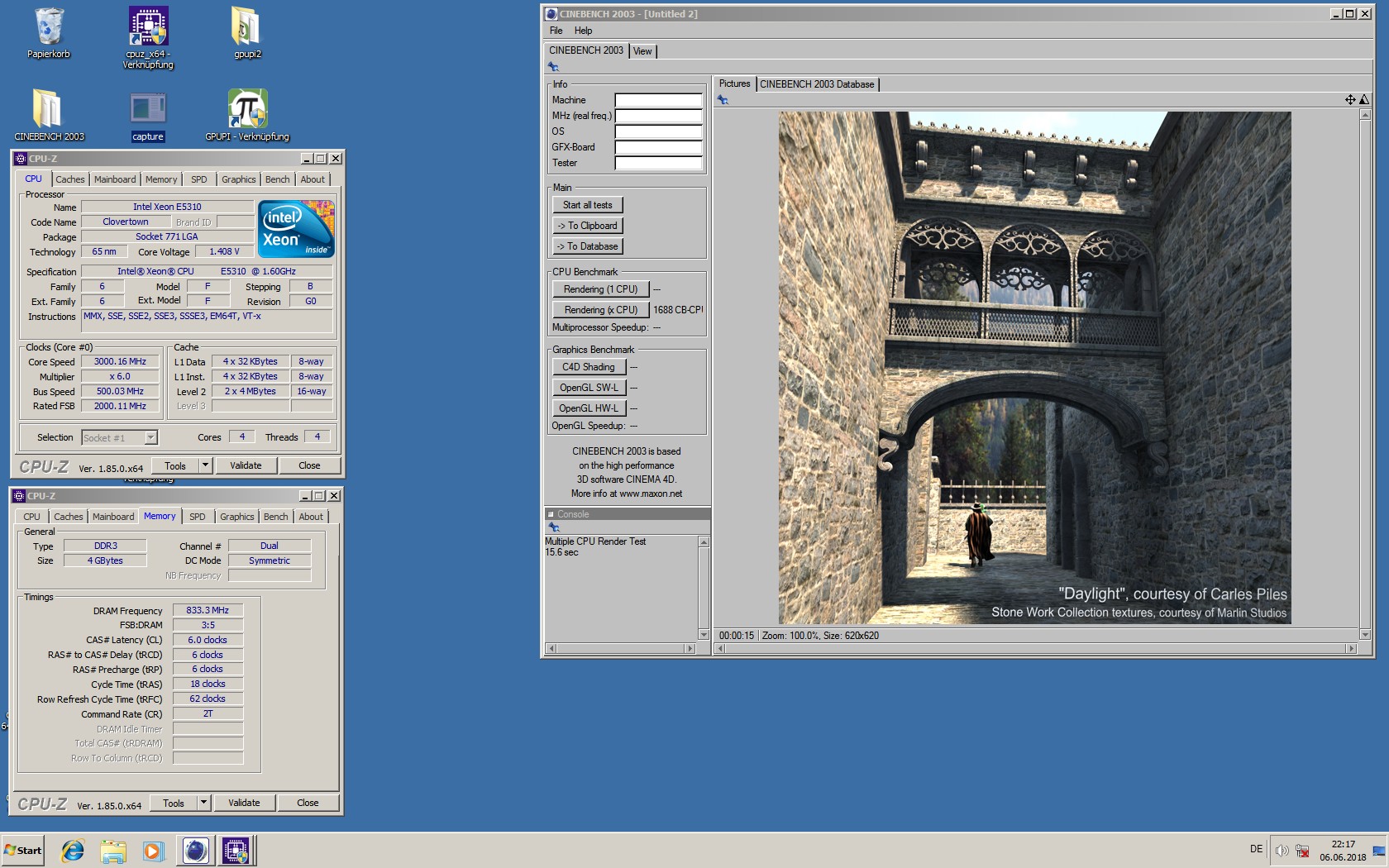Screen dimensions: 1389x868
Task: Run Rendering (x CPU) benchmark
Action: point(601,310)
